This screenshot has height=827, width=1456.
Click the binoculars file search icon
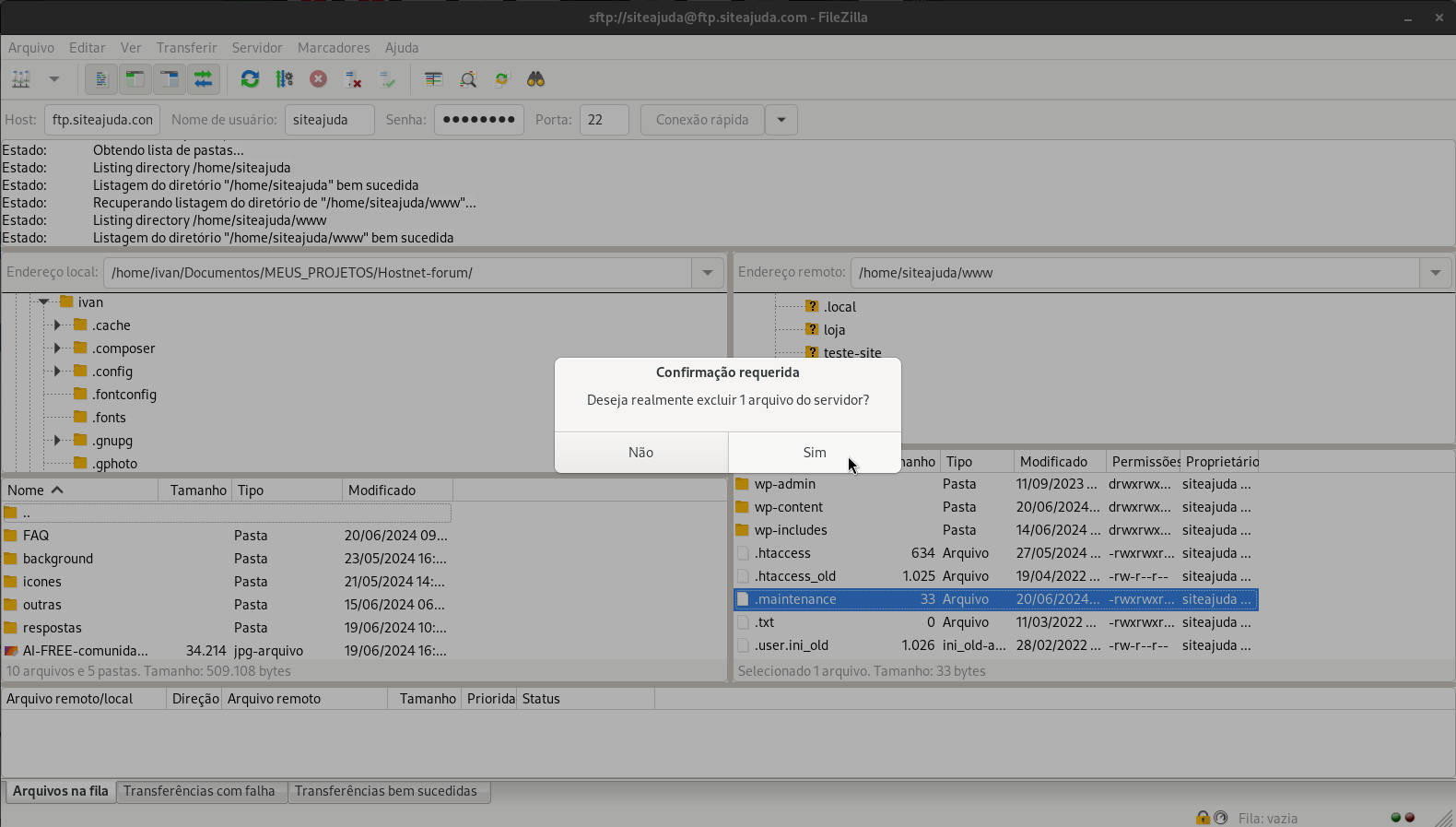(535, 79)
